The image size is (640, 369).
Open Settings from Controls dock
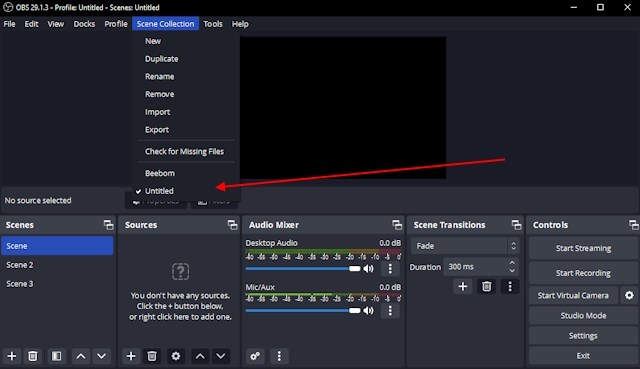click(583, 336)
